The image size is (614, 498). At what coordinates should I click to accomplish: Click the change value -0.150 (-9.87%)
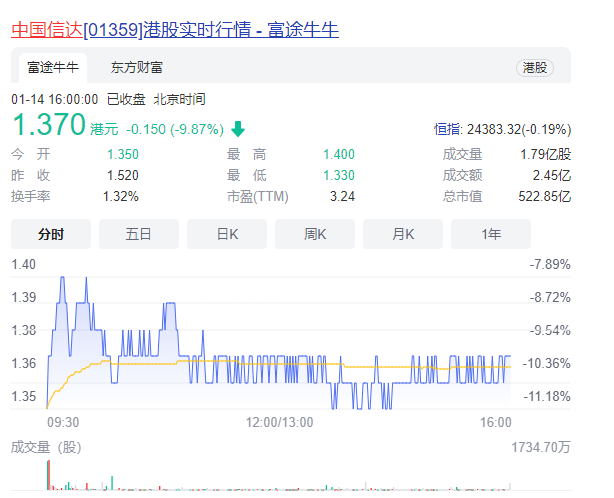[175, 129]
